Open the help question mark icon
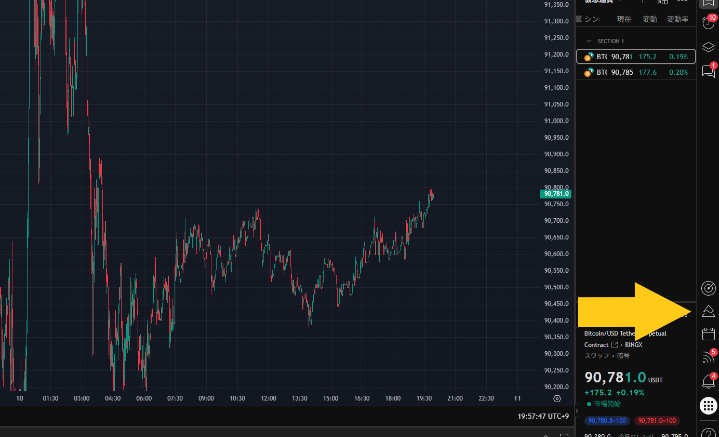The height and width of the screenshot is (437, 719). tap(708, 431)
